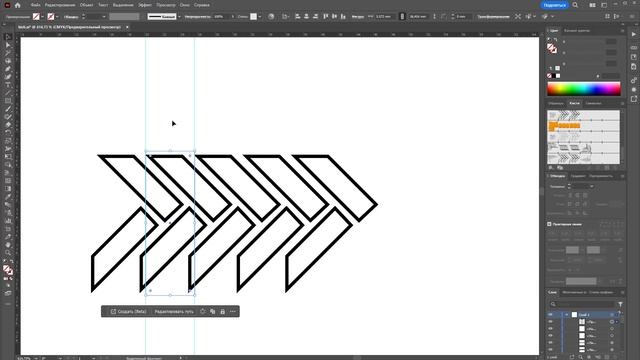Click the first horizontal align icon
640x360 pixels.
298,17
